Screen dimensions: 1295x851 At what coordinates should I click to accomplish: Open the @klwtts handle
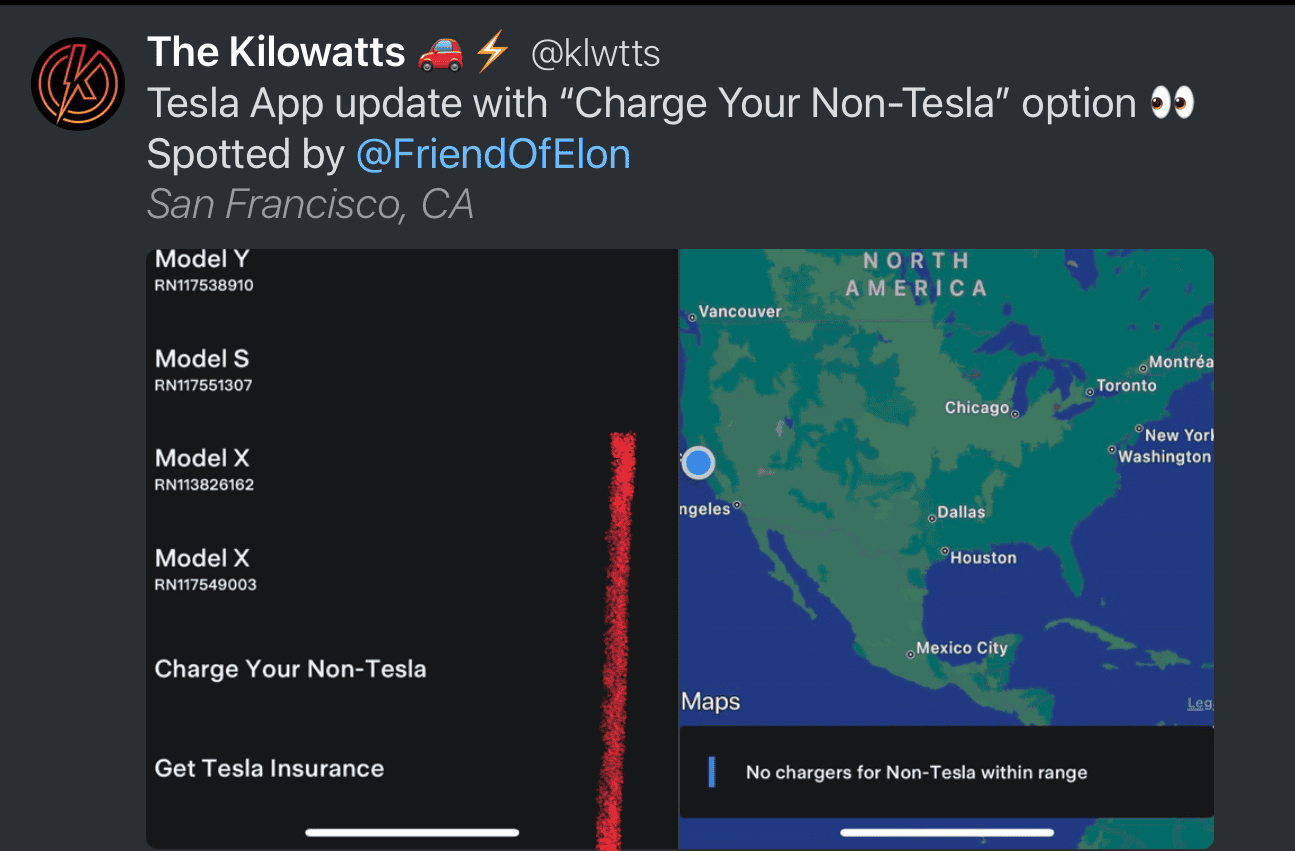click(595, 53)
